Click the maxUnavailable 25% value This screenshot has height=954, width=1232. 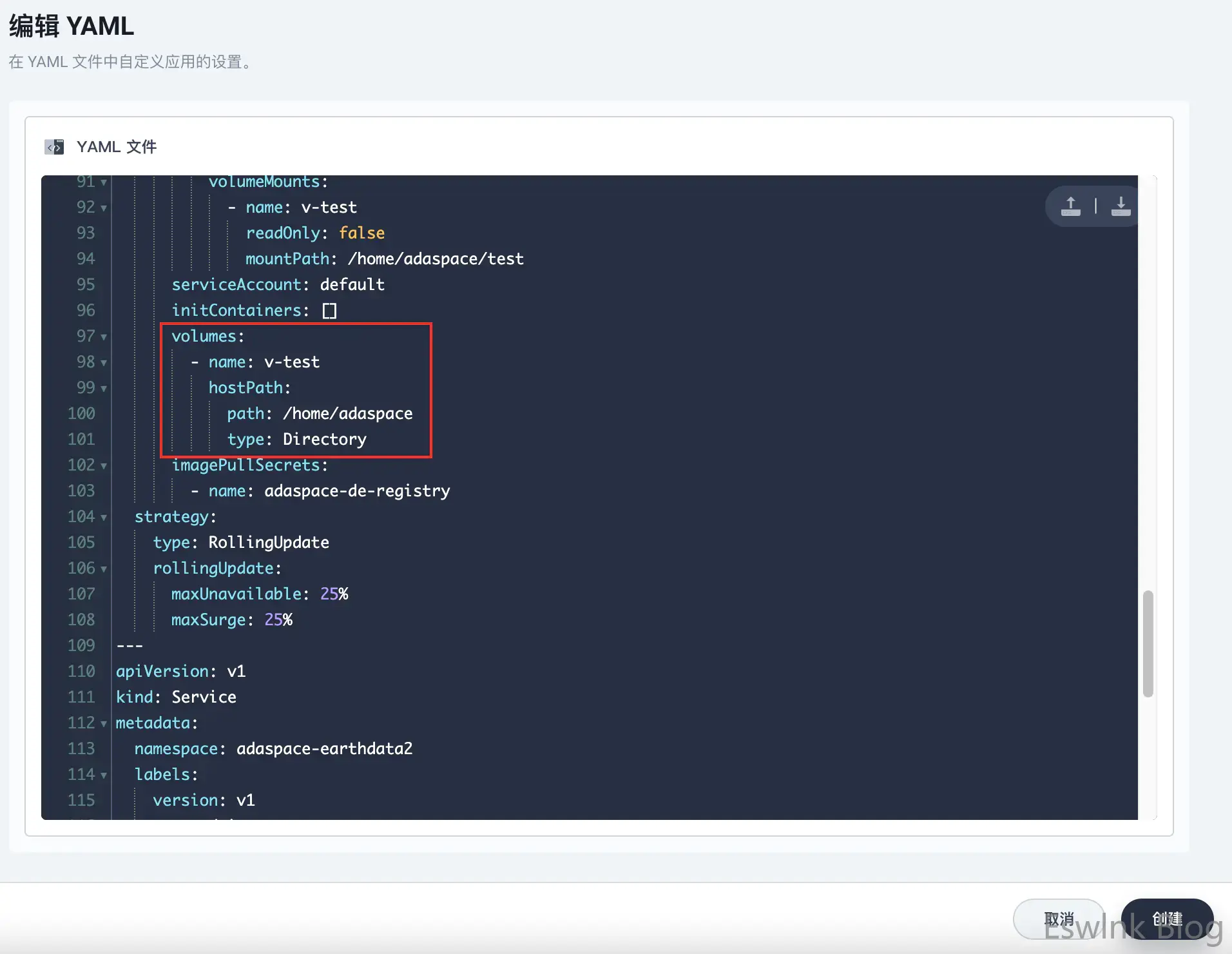click(x=334, y=594)
